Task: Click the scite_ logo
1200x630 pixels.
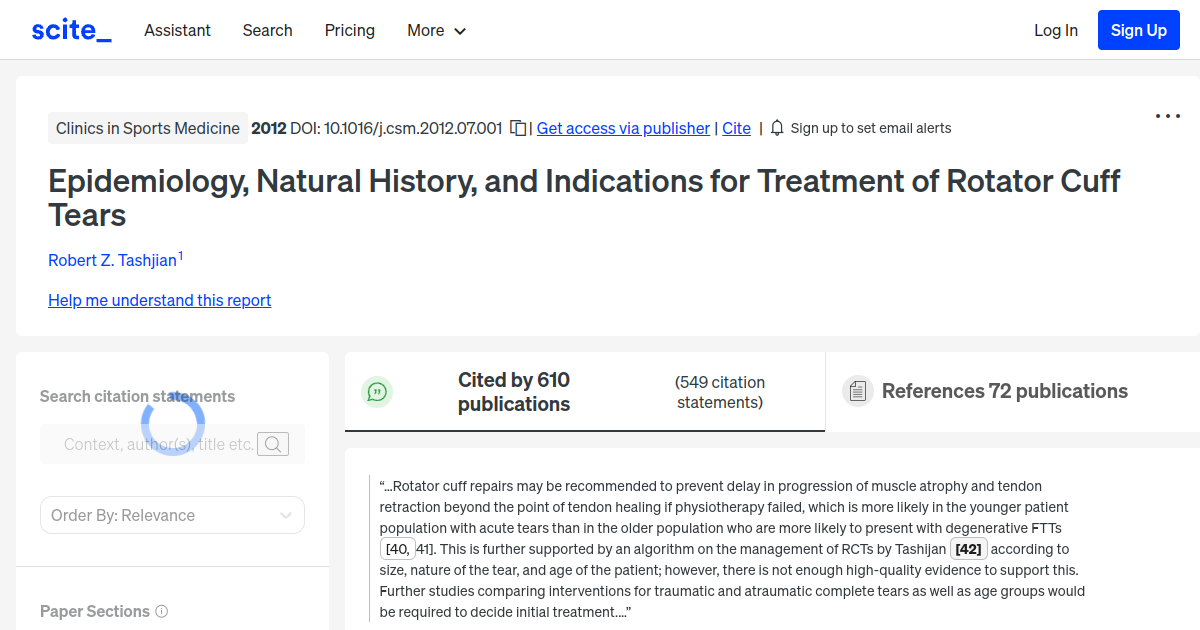Action: coord(70,29)
